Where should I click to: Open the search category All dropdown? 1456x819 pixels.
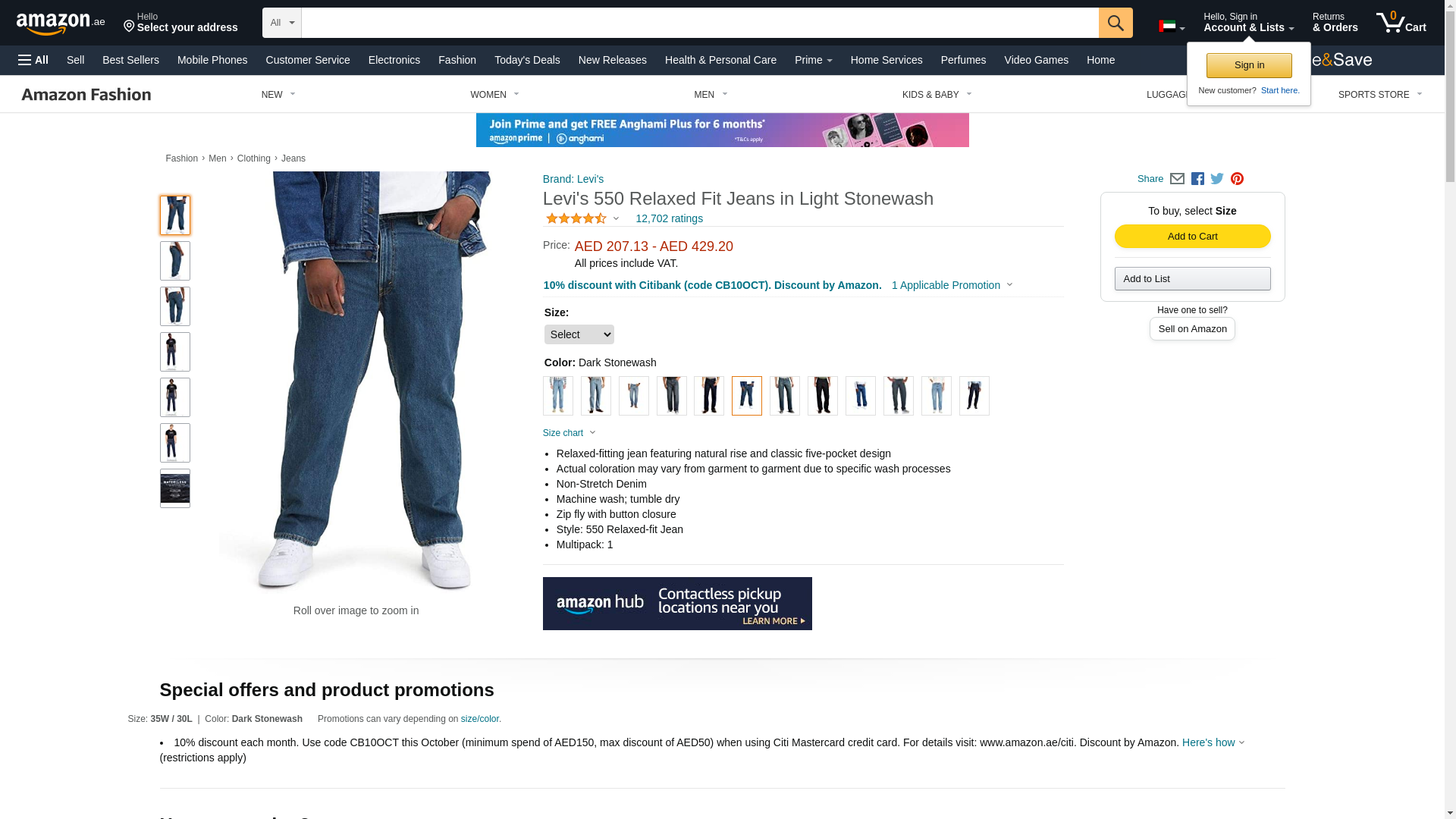tap(282, 23)
